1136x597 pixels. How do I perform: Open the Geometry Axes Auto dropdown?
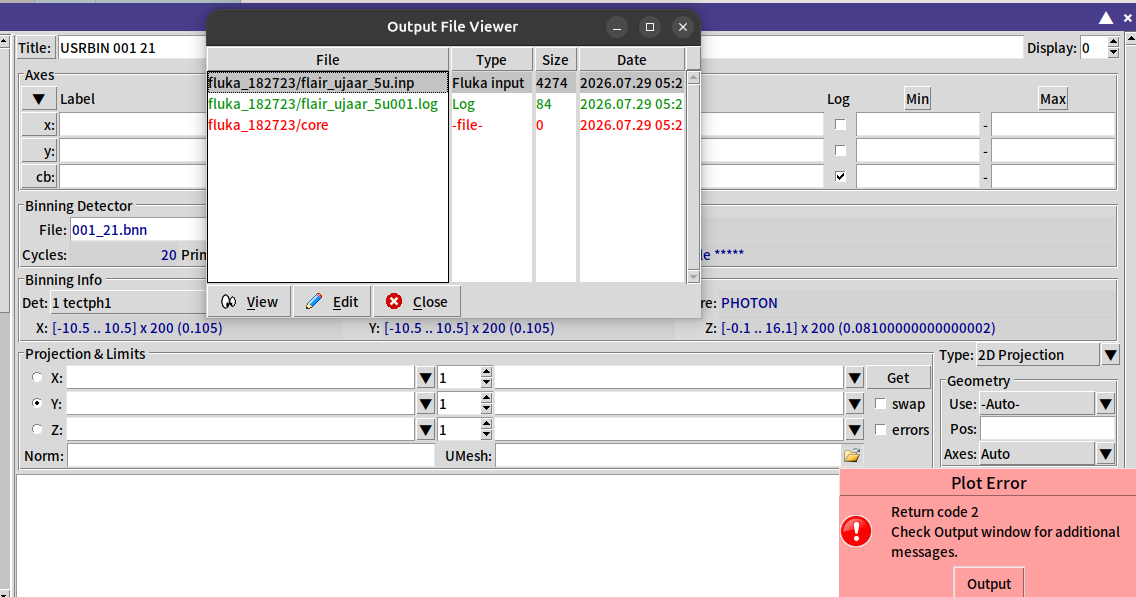click(x=1105, y=454)
